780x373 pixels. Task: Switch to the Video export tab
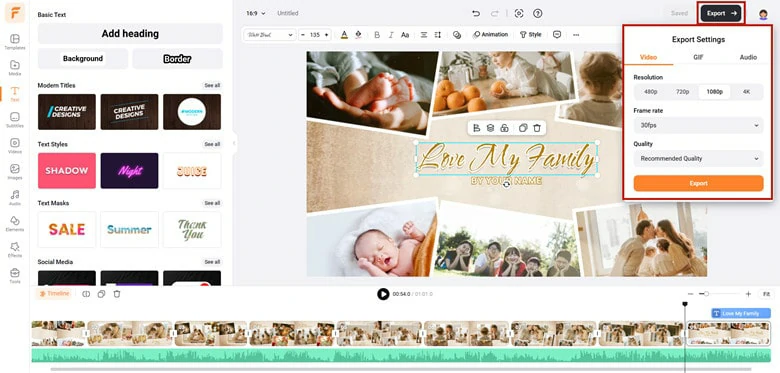coord(648,57)
